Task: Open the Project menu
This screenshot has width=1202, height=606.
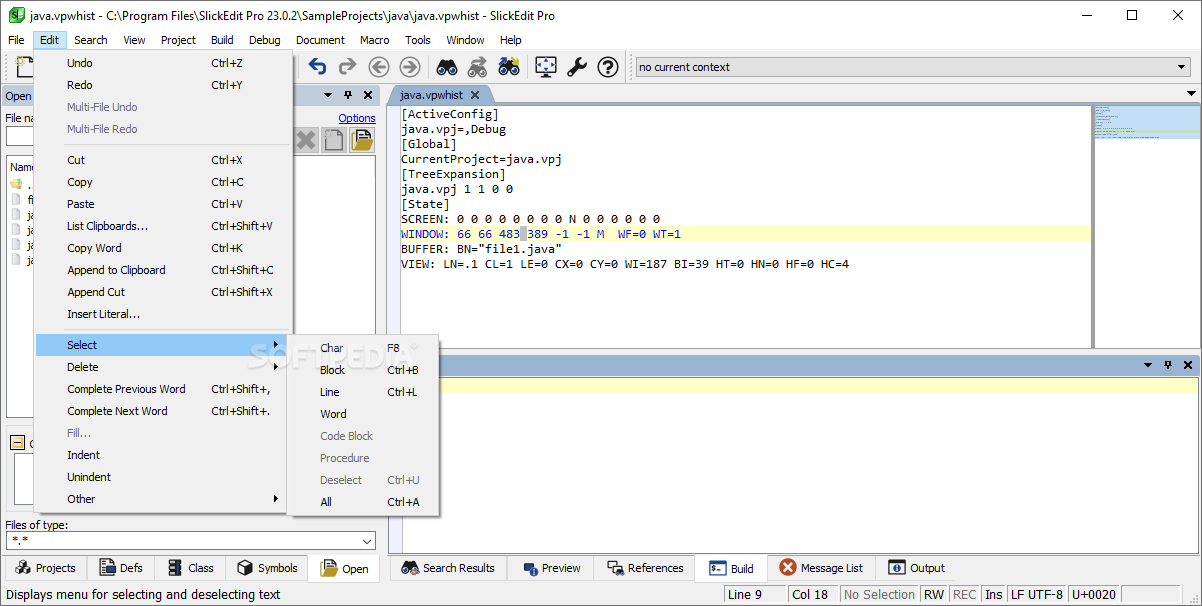Action: [178, 40]
